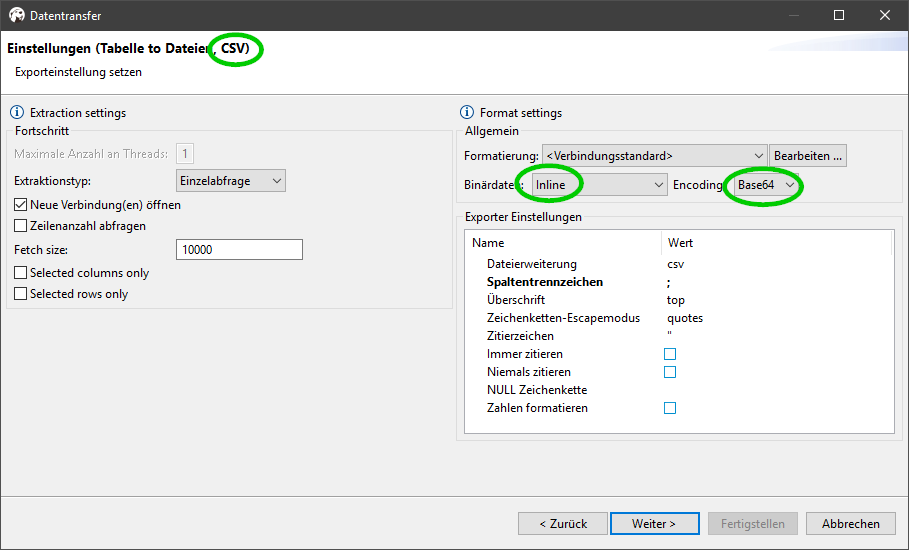Select the Überschrift row
This screenshot has width=909, height=550.
coord(678,300)
